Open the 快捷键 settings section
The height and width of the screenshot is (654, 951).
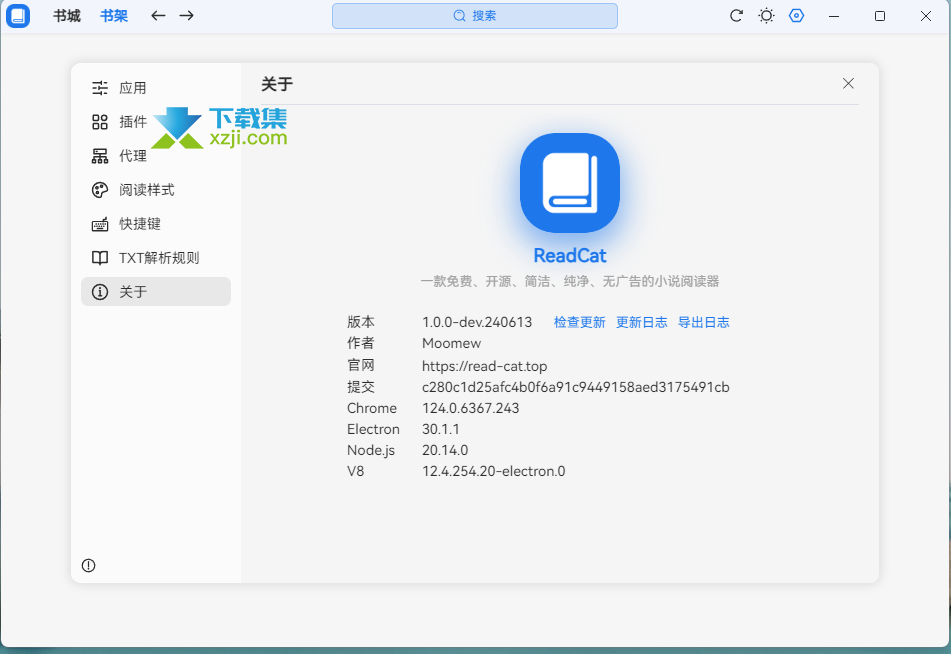(x=156, y=224)
